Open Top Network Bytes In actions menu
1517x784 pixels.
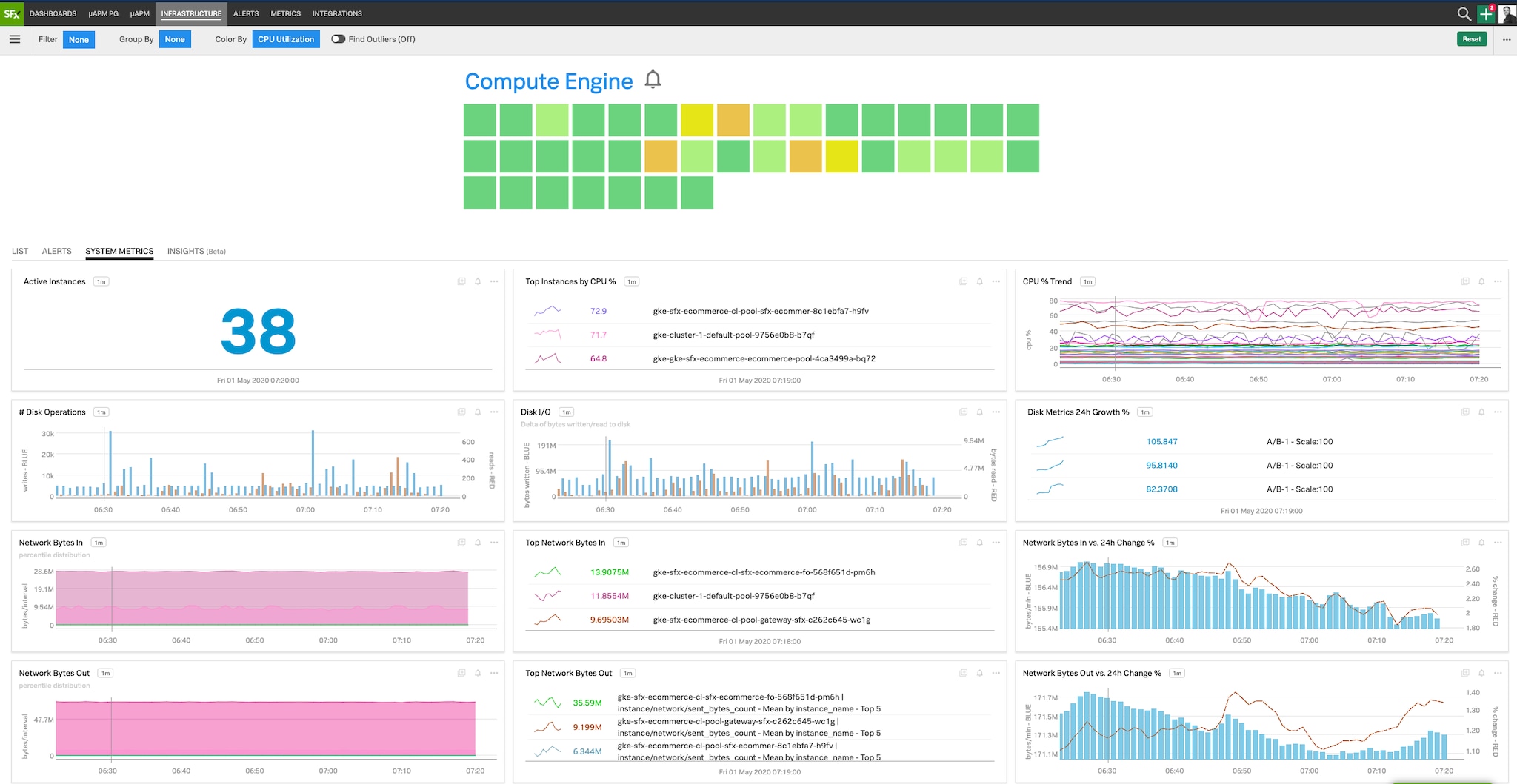click(x=996, y=543)
